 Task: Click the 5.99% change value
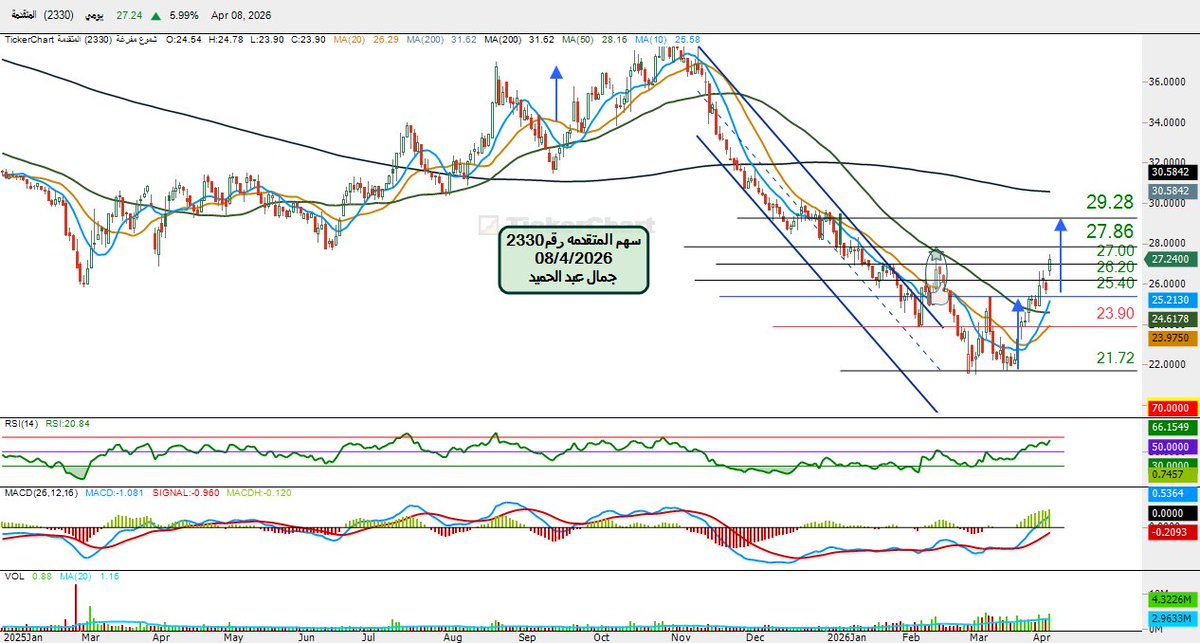point(186,17)
